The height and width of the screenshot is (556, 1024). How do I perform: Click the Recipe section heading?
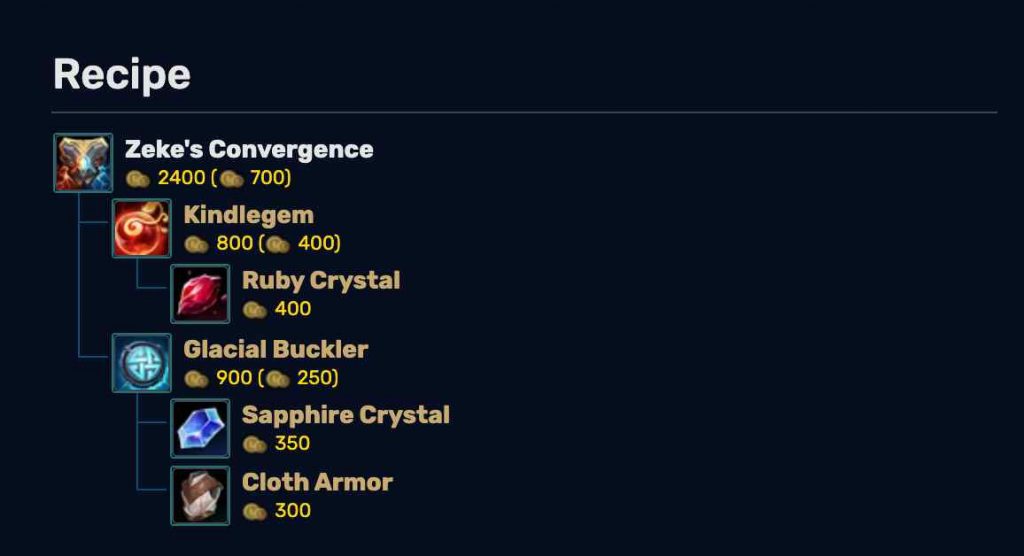[x=121, y=75]
